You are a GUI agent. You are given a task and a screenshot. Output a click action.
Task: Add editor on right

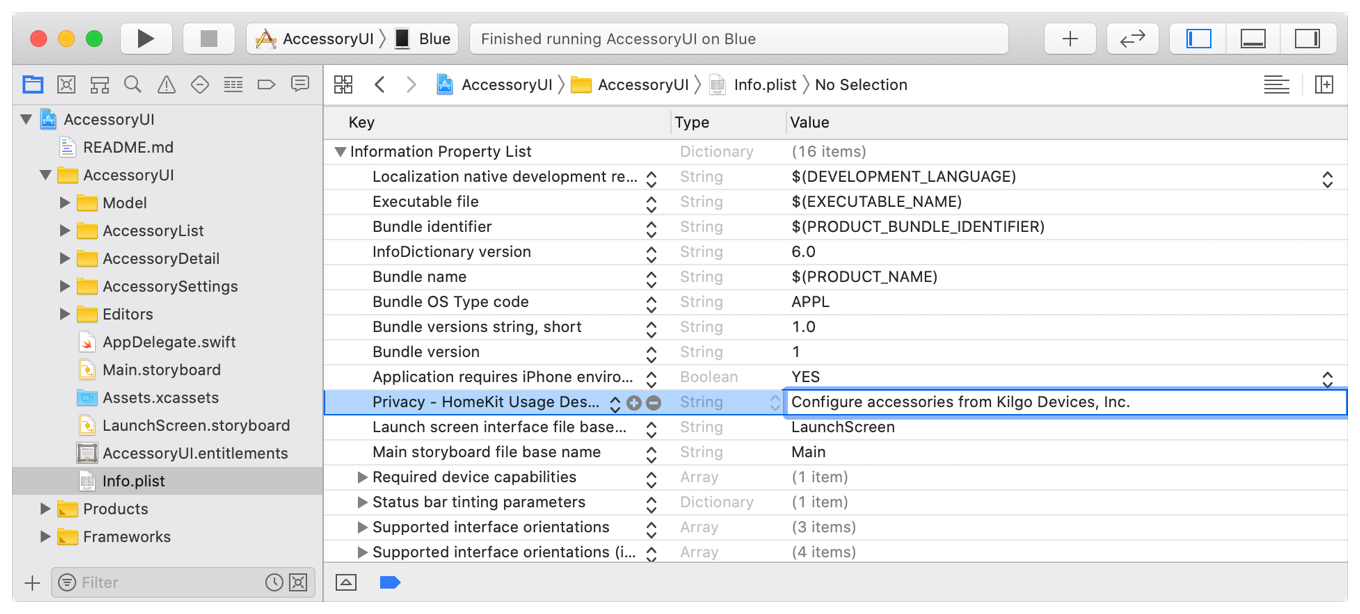(x=1324, y=85)
